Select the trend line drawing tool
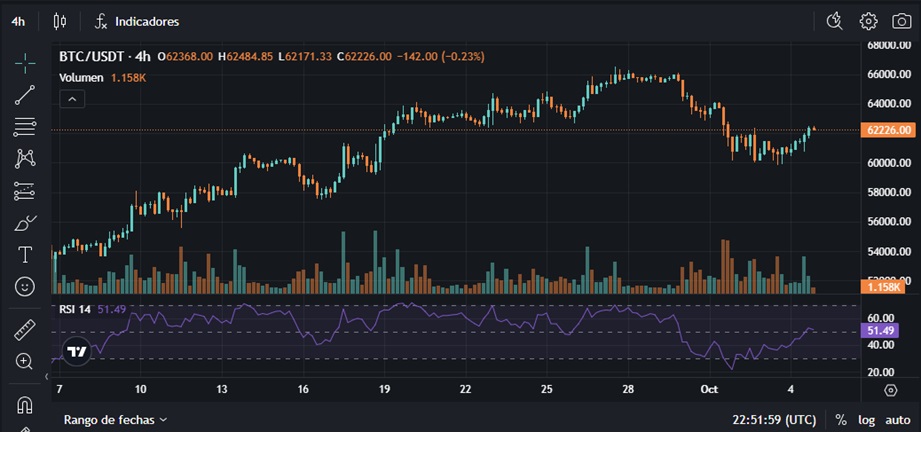 25,95
